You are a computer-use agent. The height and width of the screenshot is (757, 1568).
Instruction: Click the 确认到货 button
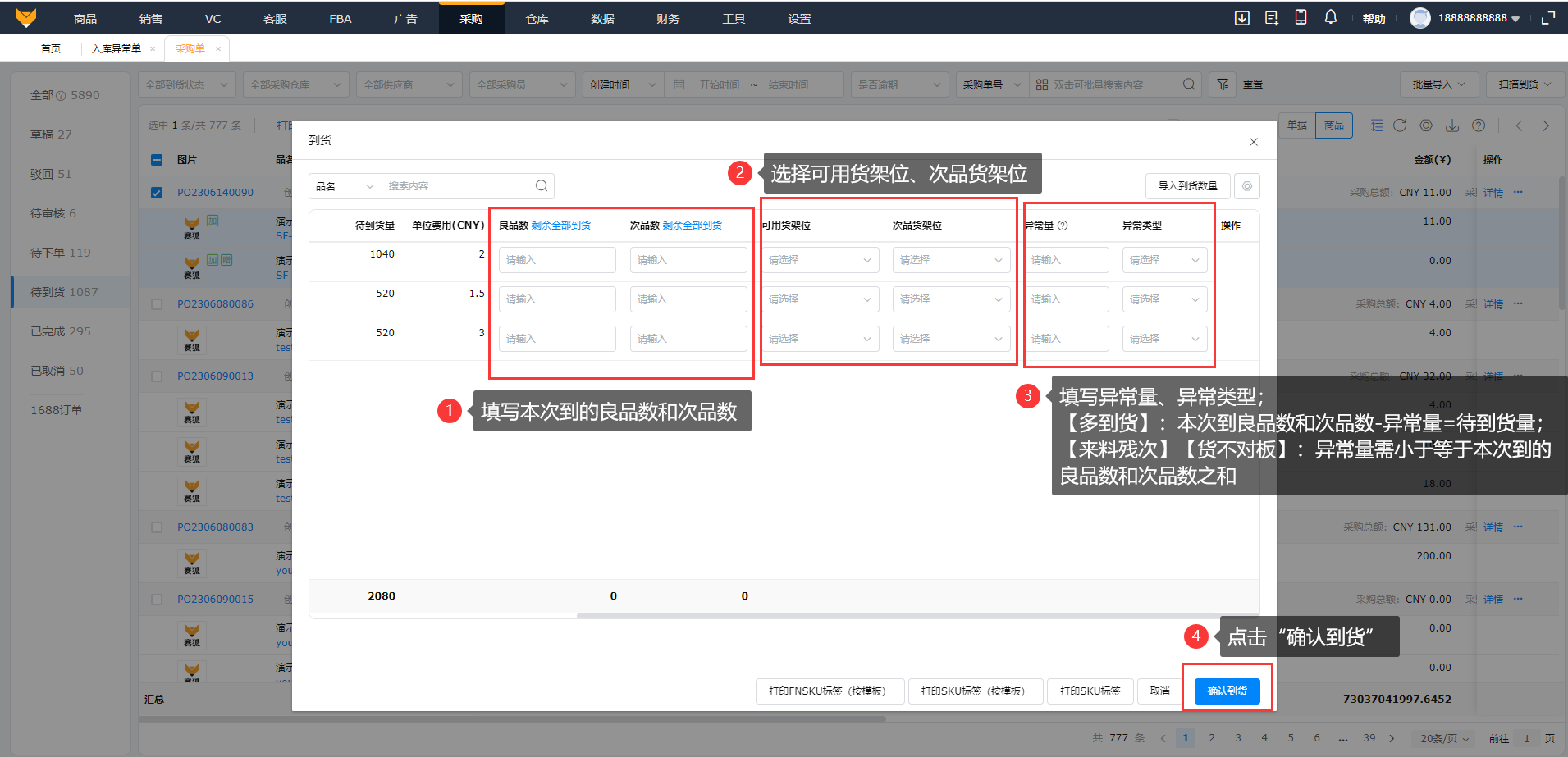pyautogui.click(x=1227, y=691)
